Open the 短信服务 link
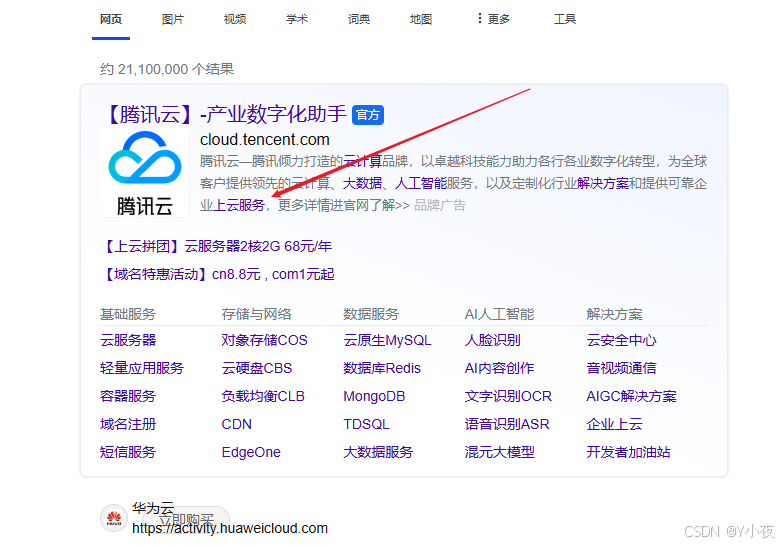The height and width of the screenshot is (545, 781). pyautogui.click(x=128, y=451)
